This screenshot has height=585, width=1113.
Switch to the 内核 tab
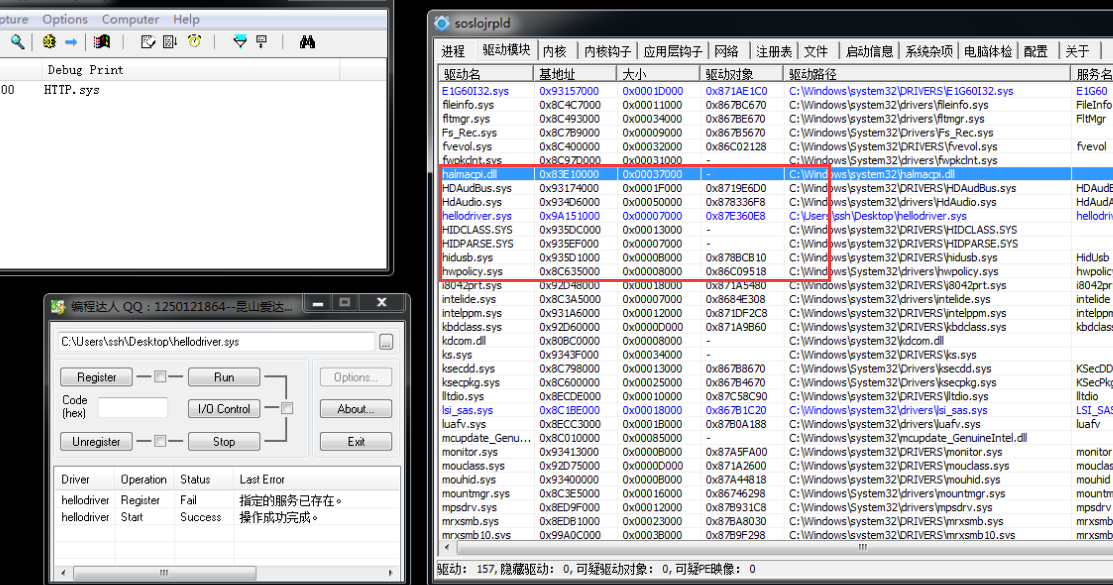[x=554, y=51]
